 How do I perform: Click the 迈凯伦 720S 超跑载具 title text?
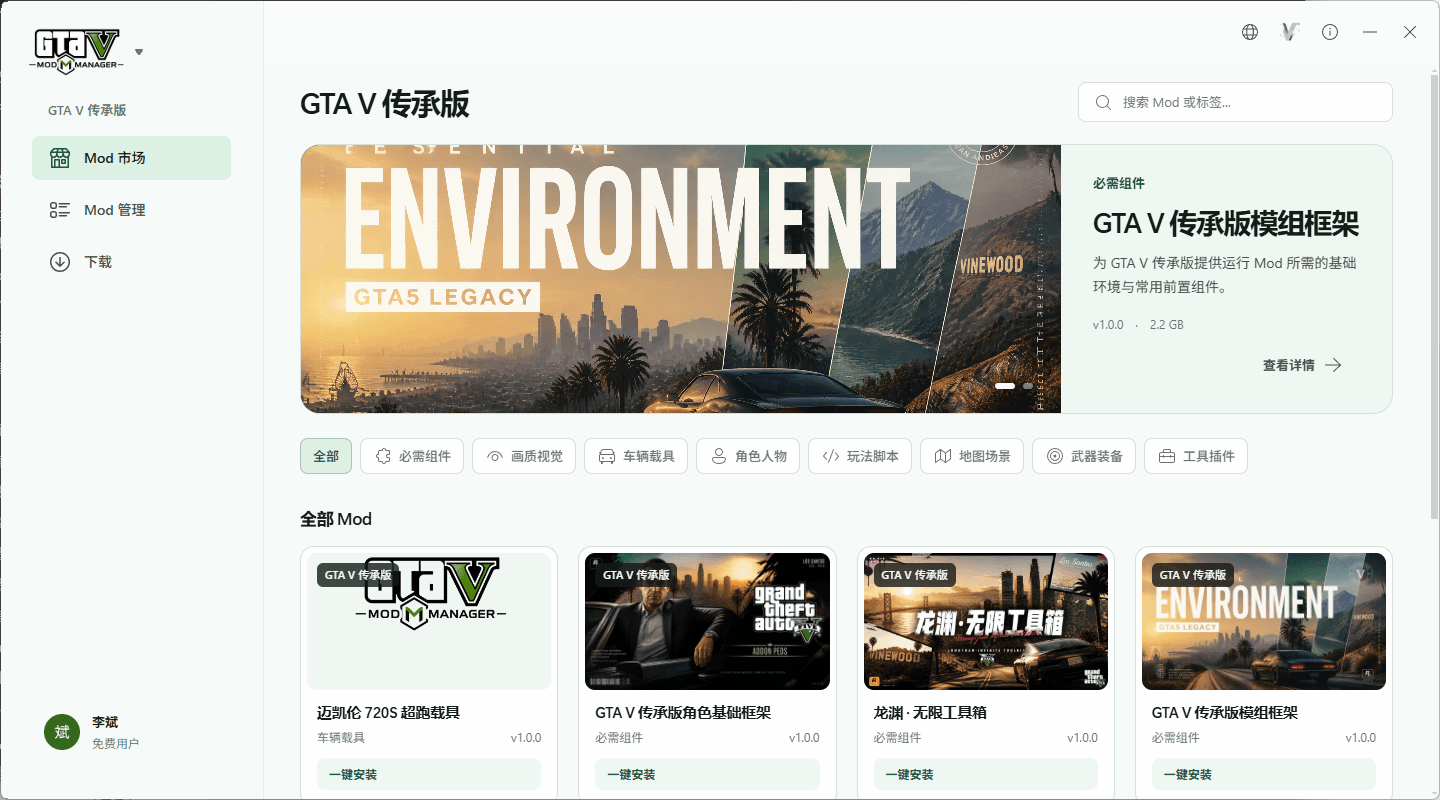point(388,713)
